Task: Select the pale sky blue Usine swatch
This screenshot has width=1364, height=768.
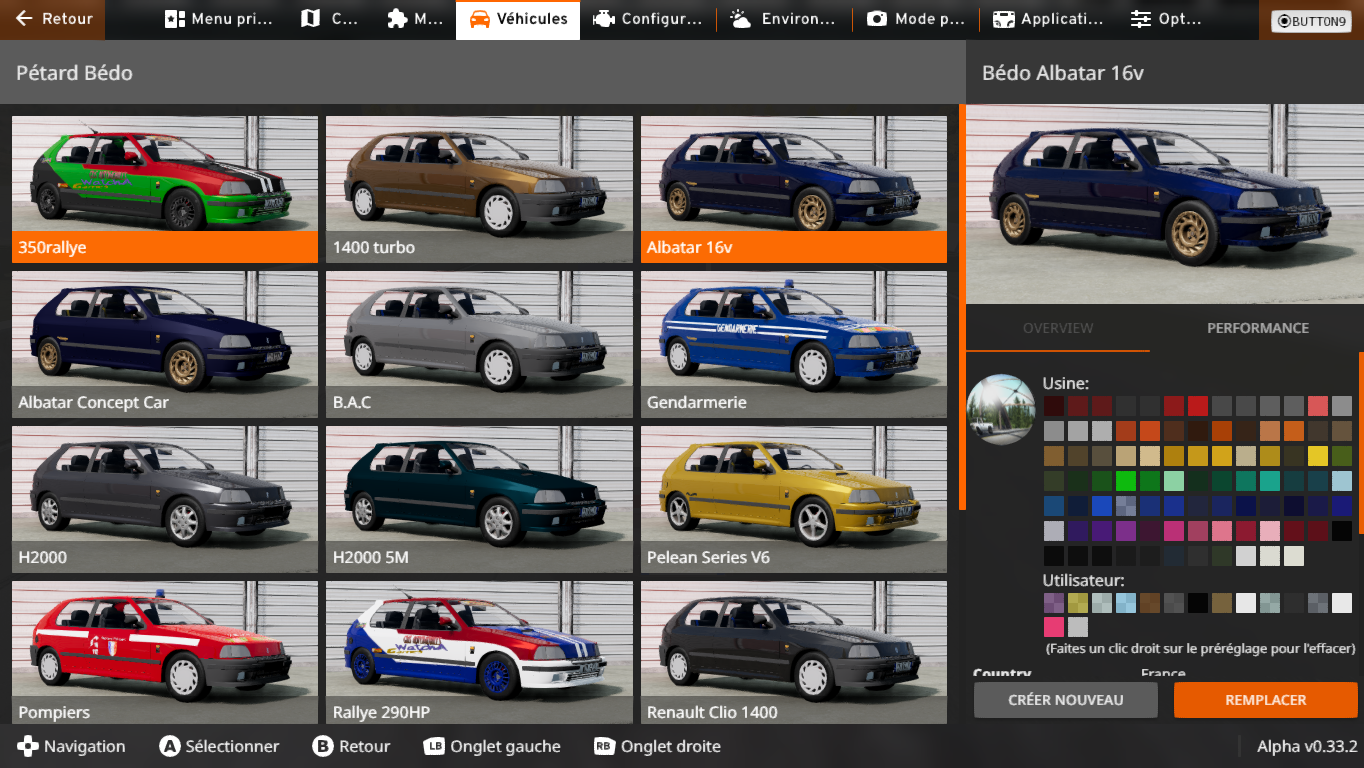Action: click(1342, 481)
